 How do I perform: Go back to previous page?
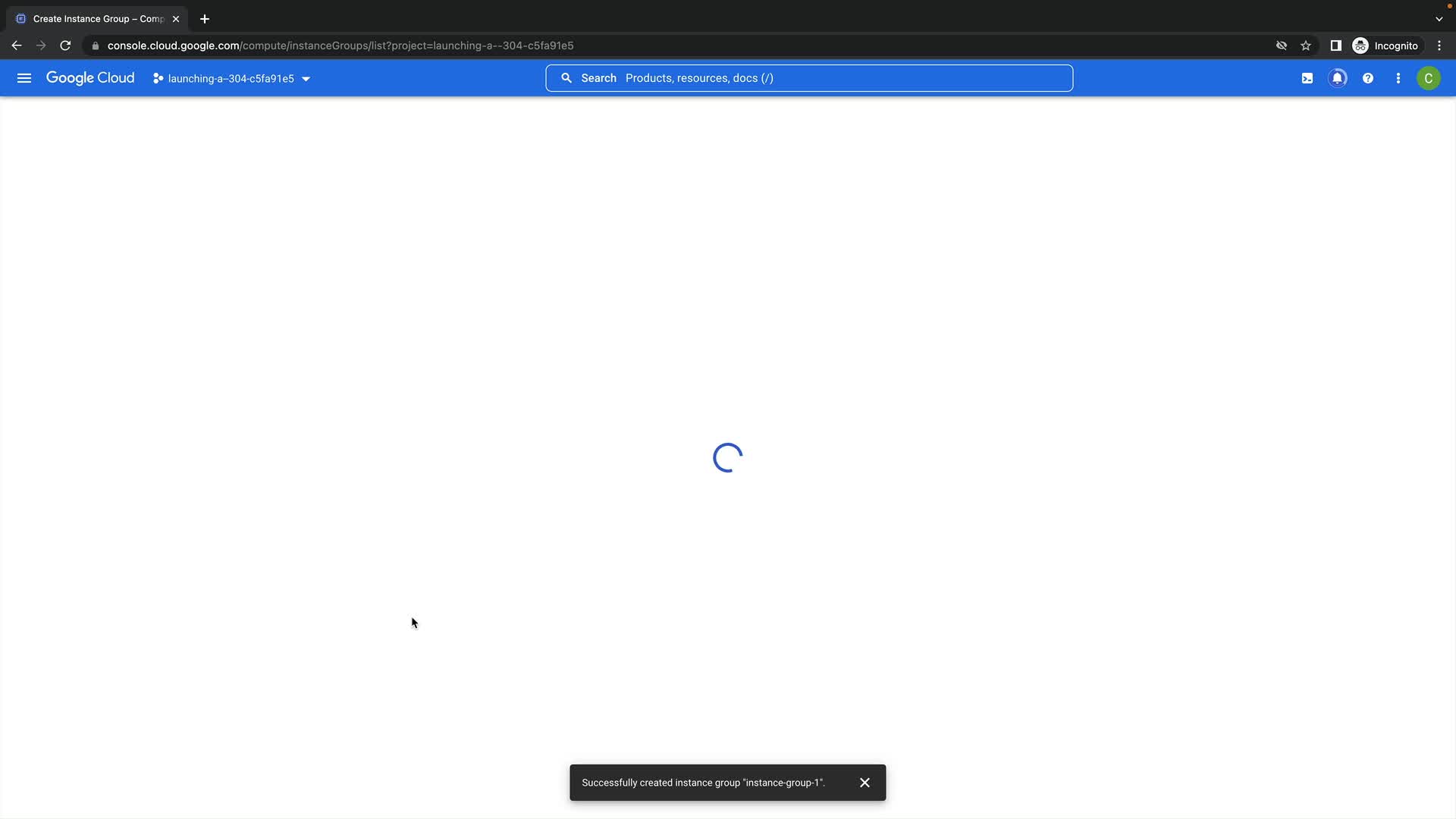pyautogui.click(x=17, y=45)
